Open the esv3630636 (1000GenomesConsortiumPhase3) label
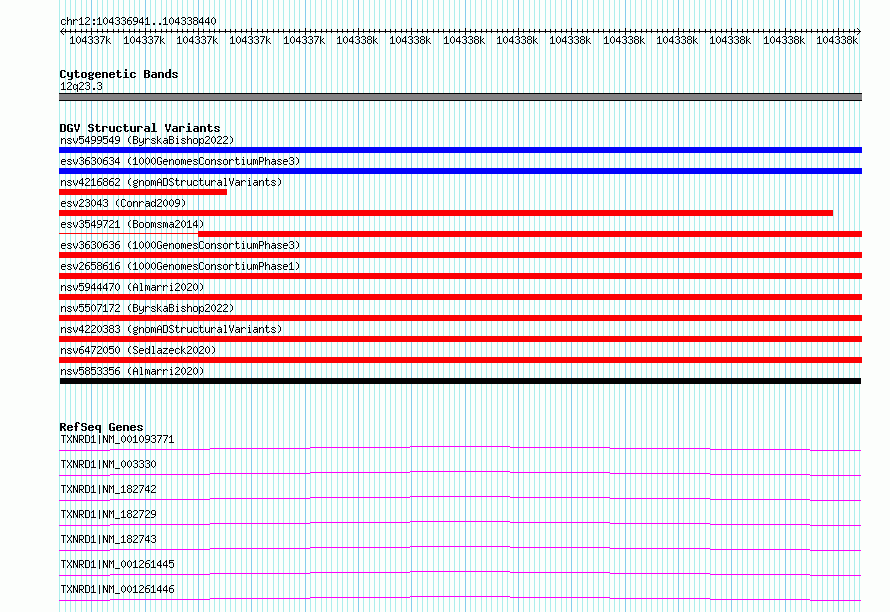890x612 pixels. 180,245
